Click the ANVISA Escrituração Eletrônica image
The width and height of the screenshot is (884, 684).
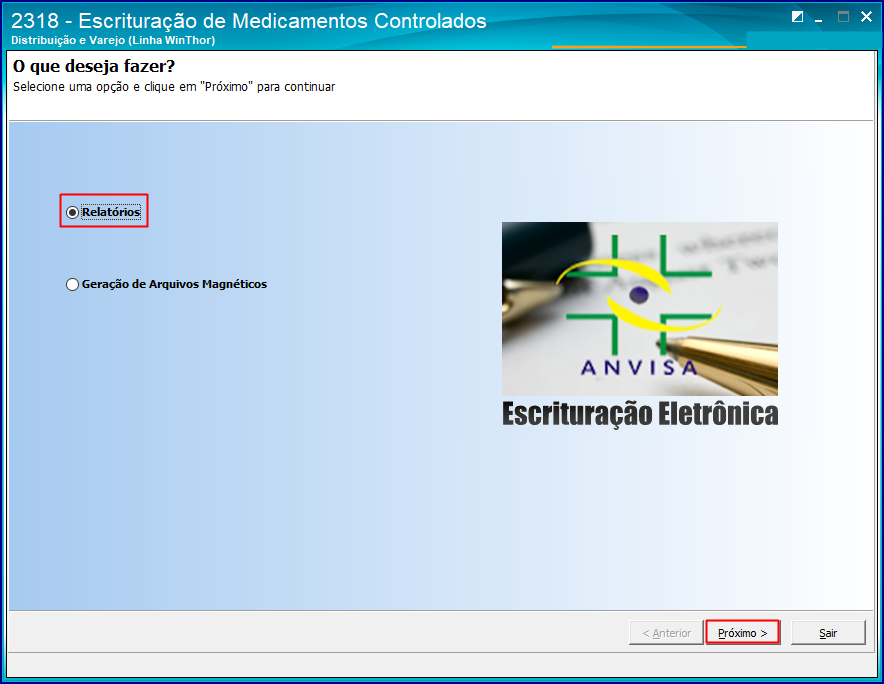pyautogui.click(x=640, y=324)
